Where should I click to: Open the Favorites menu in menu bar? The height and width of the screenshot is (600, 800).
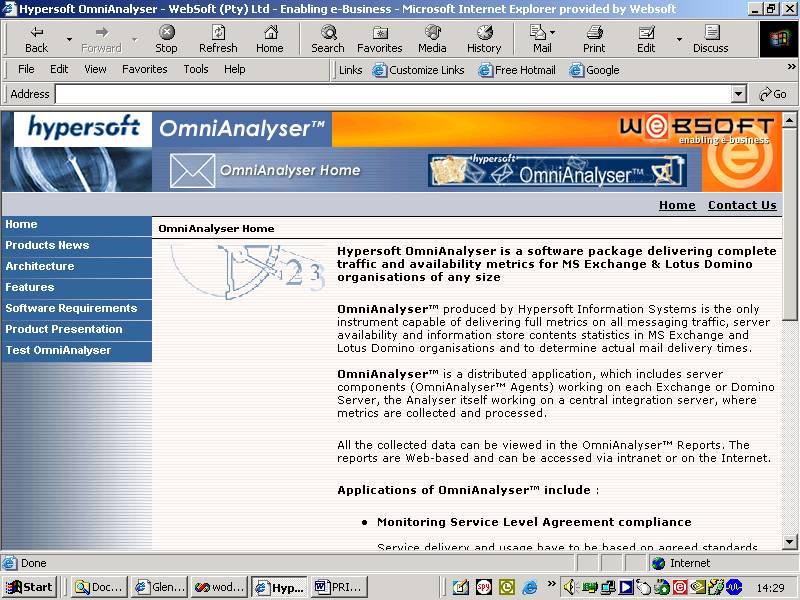pos(144,69)
